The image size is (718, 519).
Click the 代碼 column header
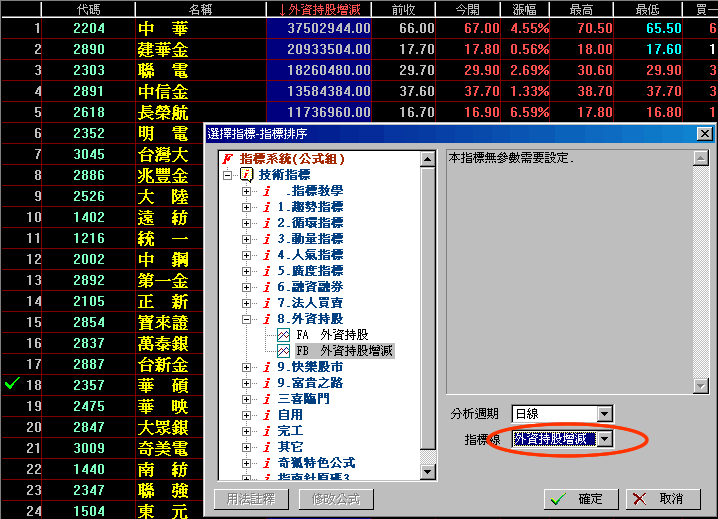coord(88,9)
